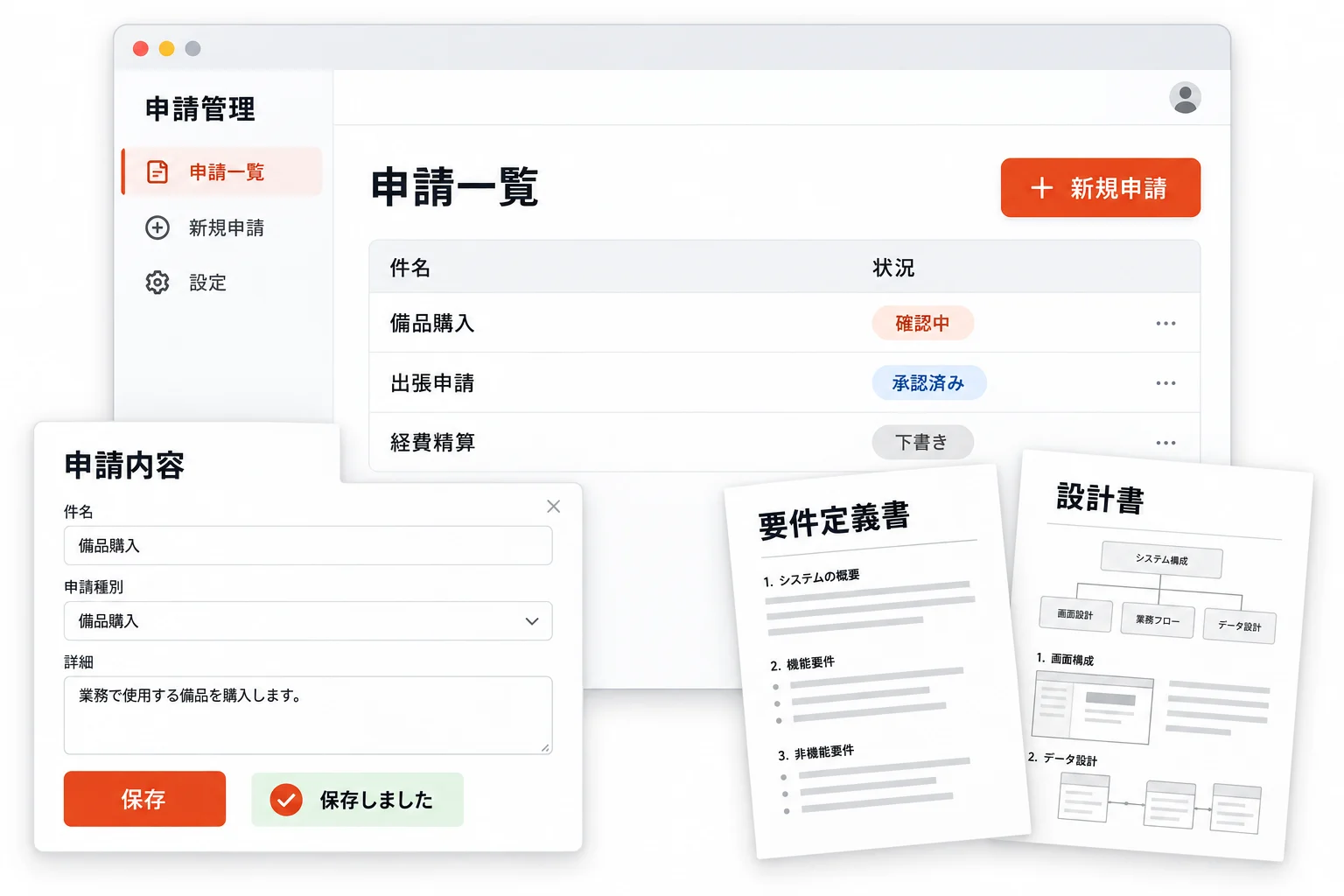Click the 申請管理 app title
The image size is (1344, 896).
click(200, 108)
